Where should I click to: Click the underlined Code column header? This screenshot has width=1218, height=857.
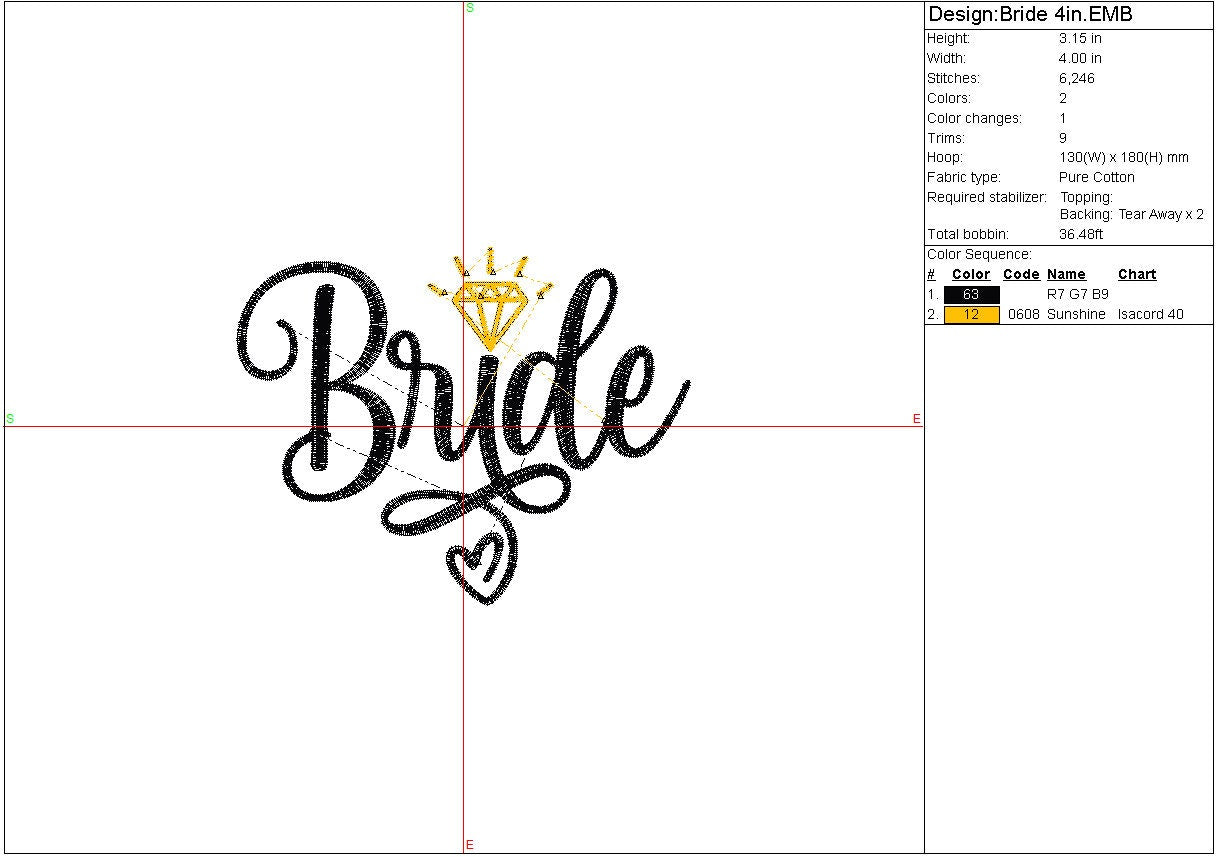click(1021, 274)
